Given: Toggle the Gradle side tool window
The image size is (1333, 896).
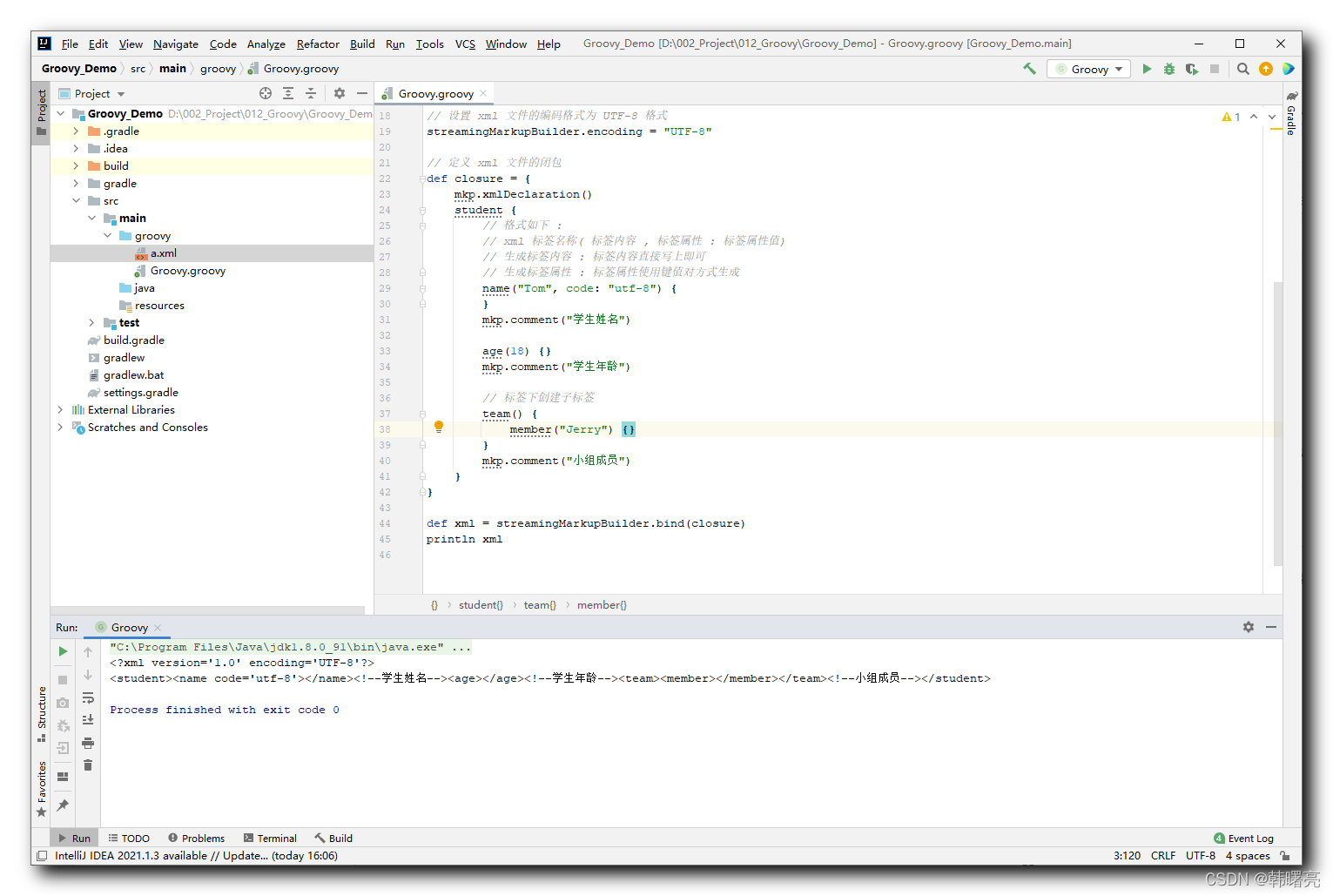Looking at the screenshot, I should coord(1292,113).
